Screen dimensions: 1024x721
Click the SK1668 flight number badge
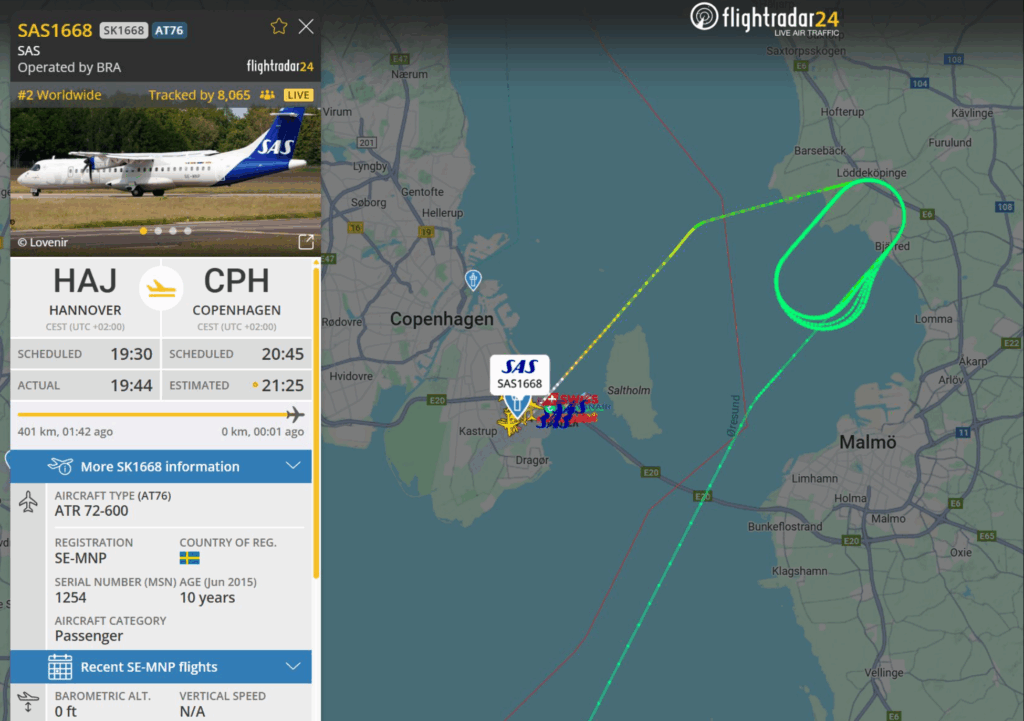tap(123, 30)
